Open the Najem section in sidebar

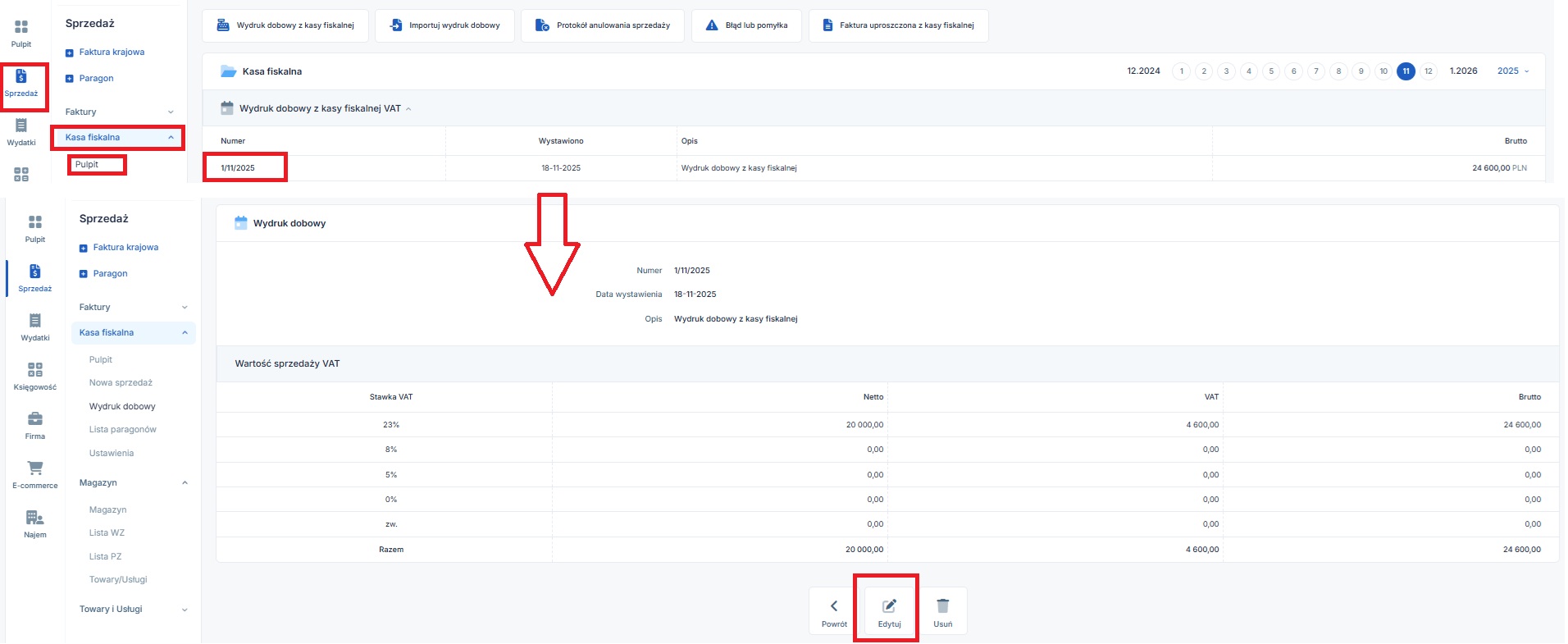click(35, 523)
